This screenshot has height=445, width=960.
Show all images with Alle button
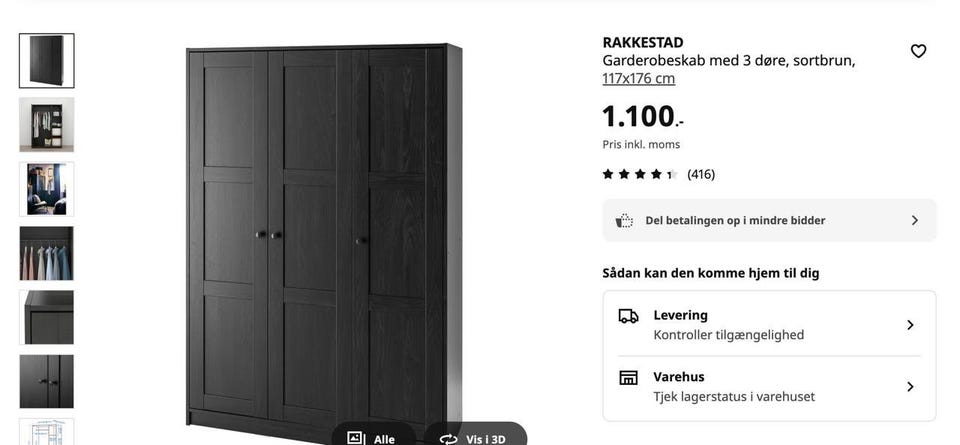coord(373,437)
